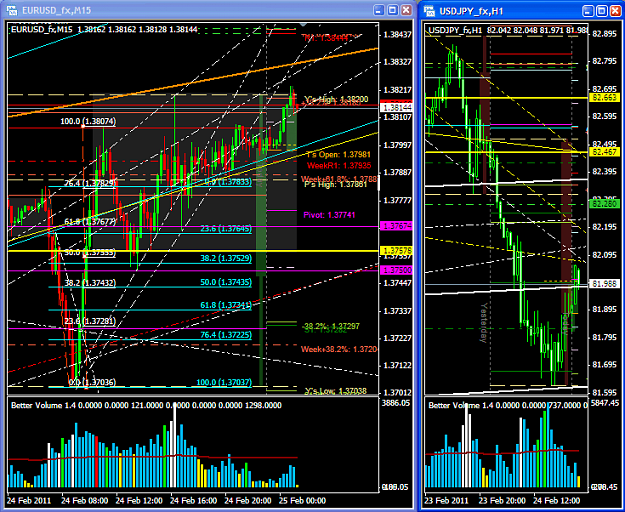This screenshot has height=512, width=625.
Task: Click the USDJPY current price tag 81.988
Action: (x=604, y=284)
